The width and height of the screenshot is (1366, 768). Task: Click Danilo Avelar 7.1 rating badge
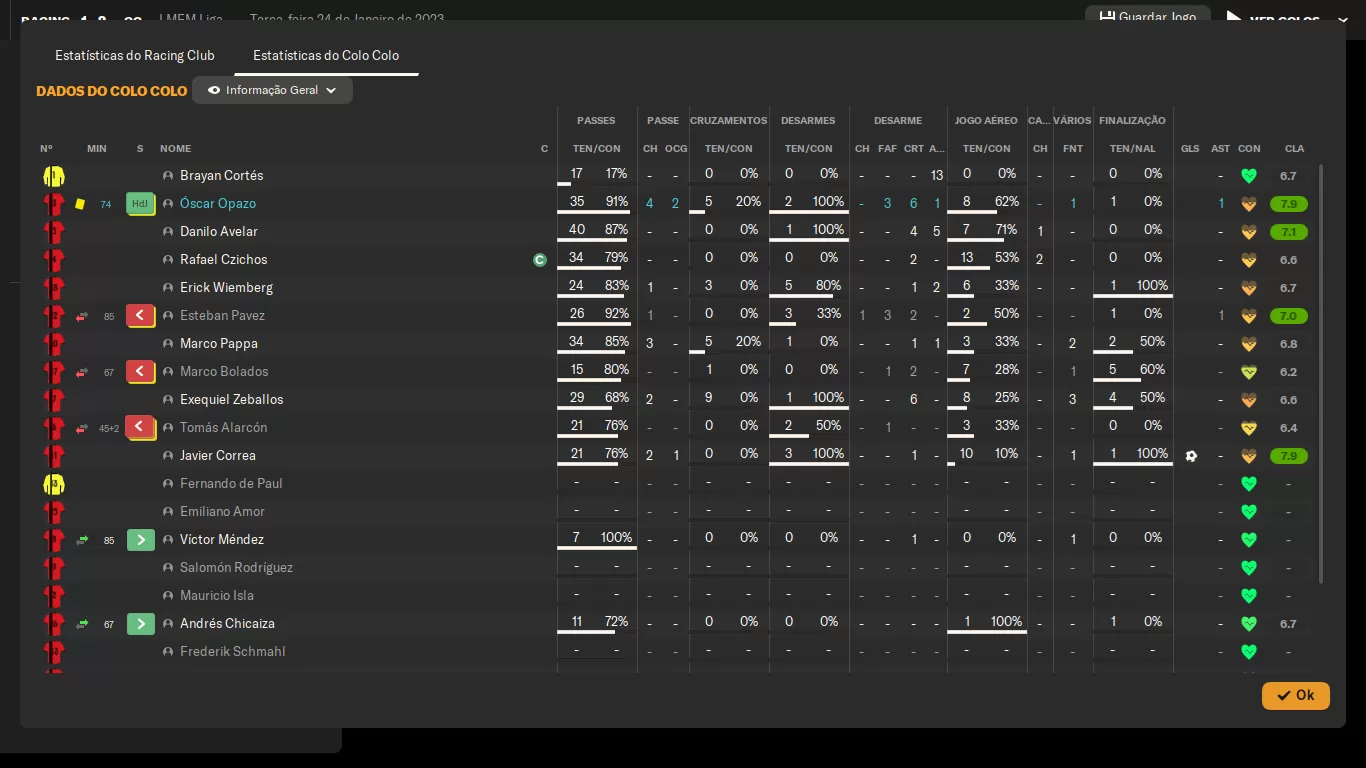click(x=1288, y=232)
